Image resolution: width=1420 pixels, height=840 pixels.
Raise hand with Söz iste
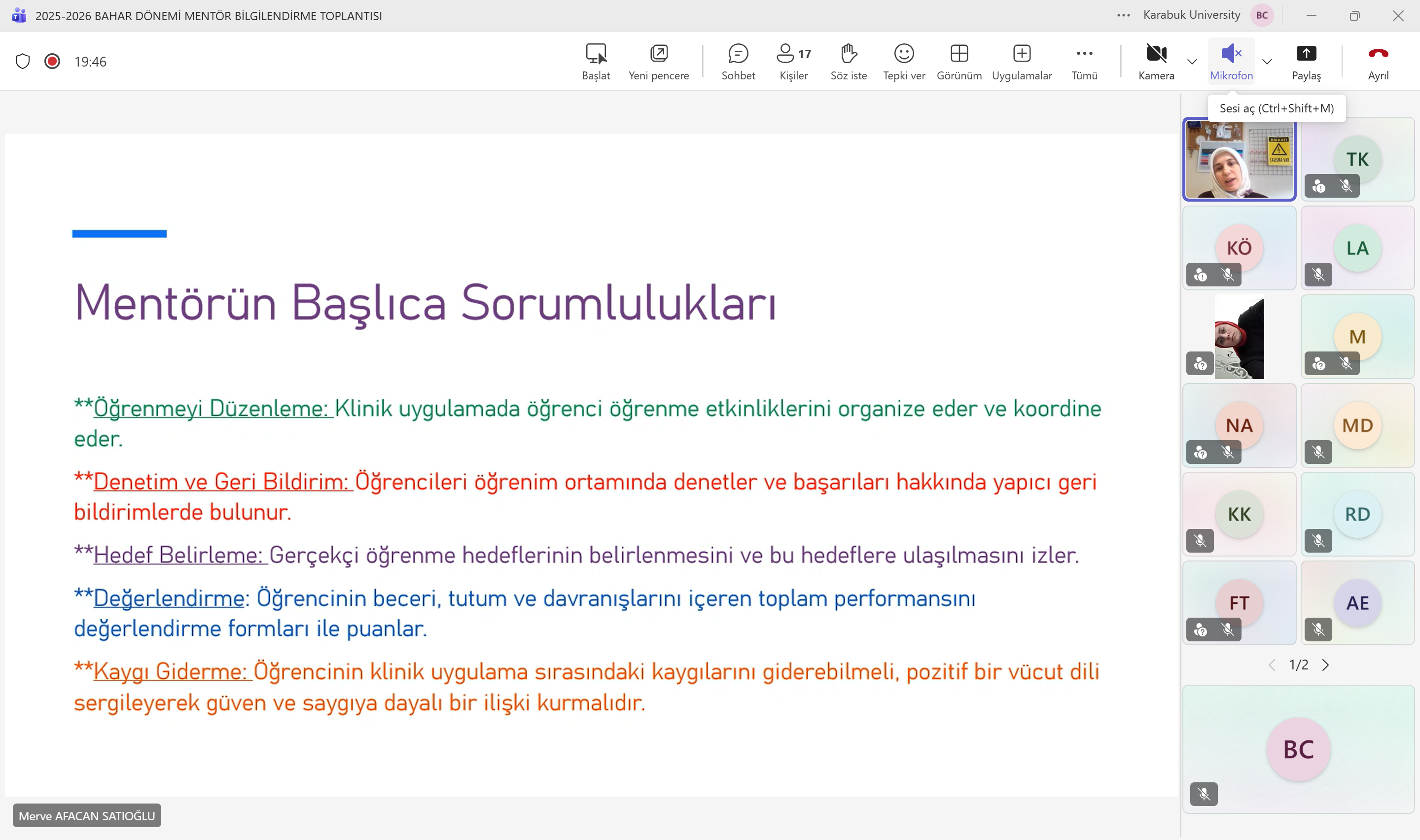click(x=849, y=61)
